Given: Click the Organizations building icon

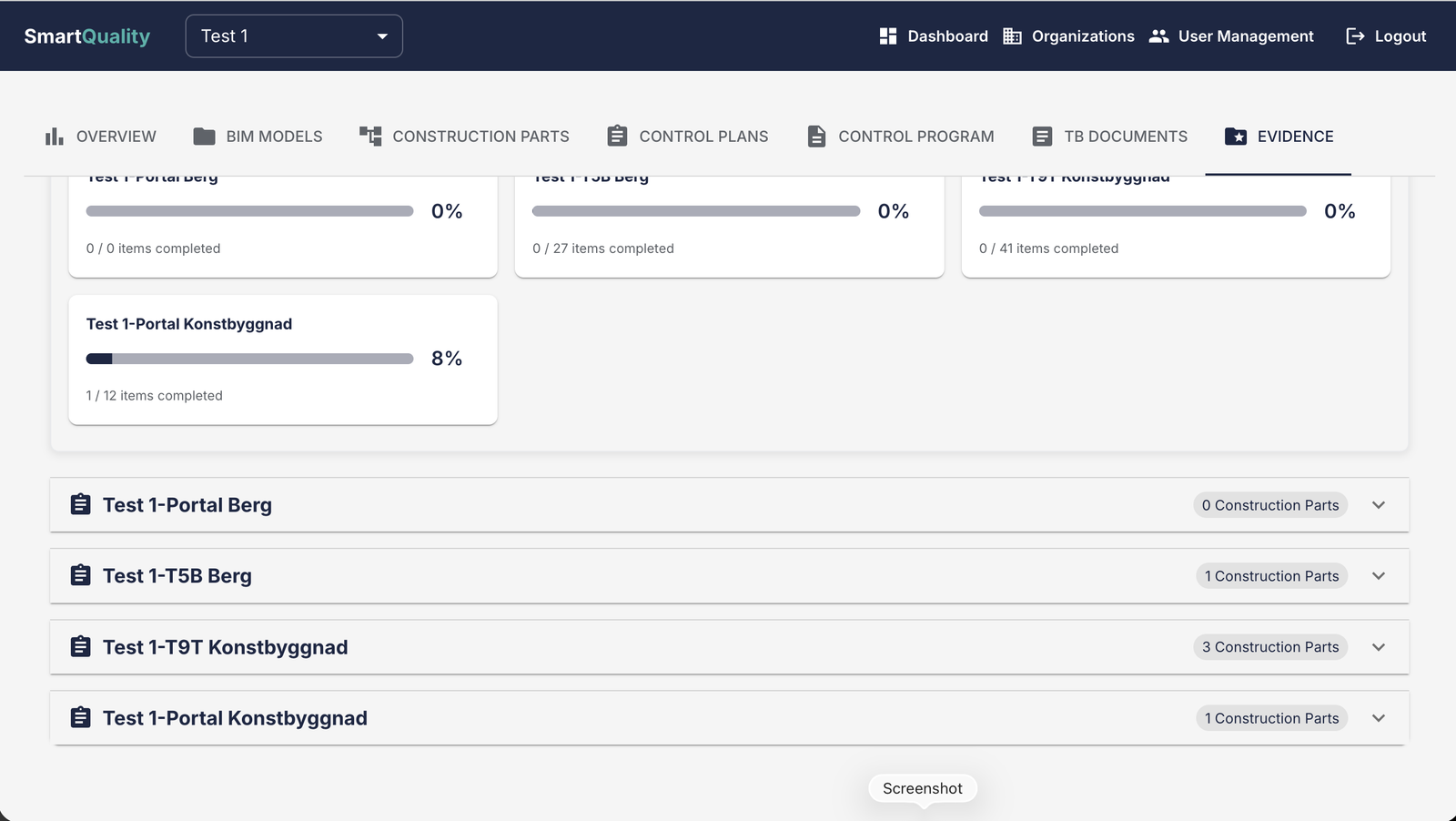Looking at the screenshot, I should 1012,36.
